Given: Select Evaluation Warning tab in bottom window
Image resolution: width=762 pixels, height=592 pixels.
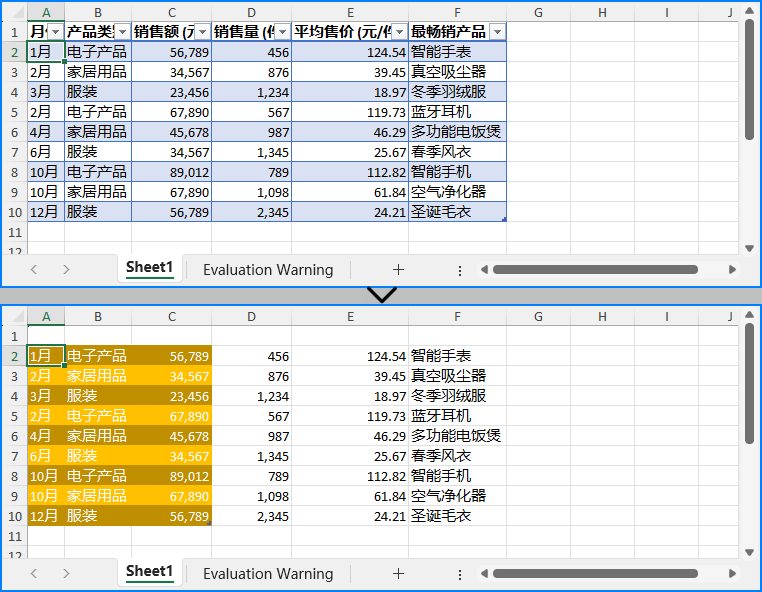Looking at the screenshot, I should (x=268, y=574).
